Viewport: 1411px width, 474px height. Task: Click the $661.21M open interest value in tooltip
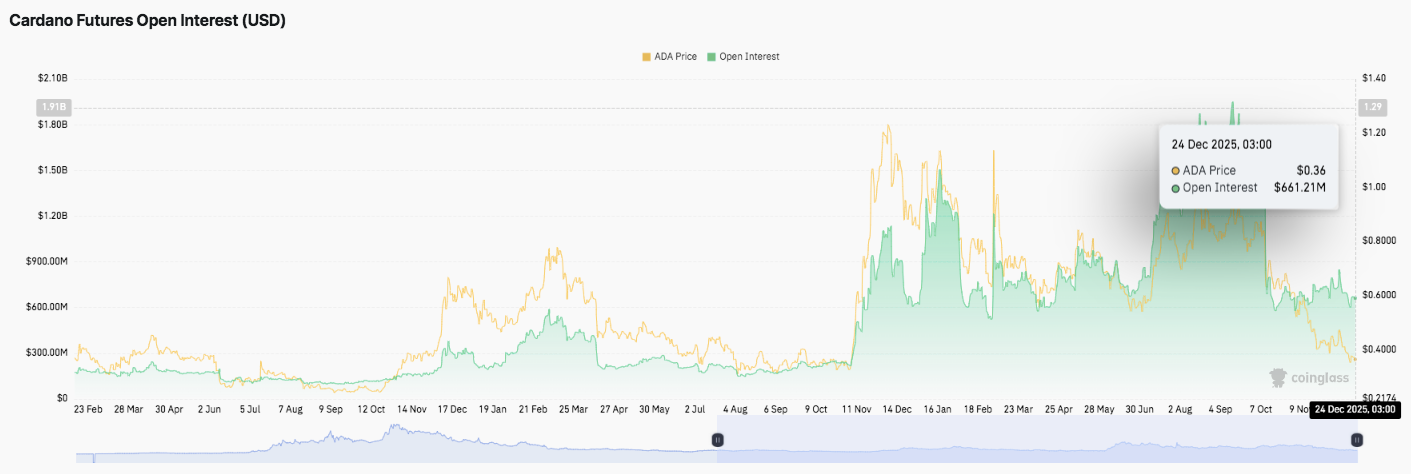click(1299, 187)
